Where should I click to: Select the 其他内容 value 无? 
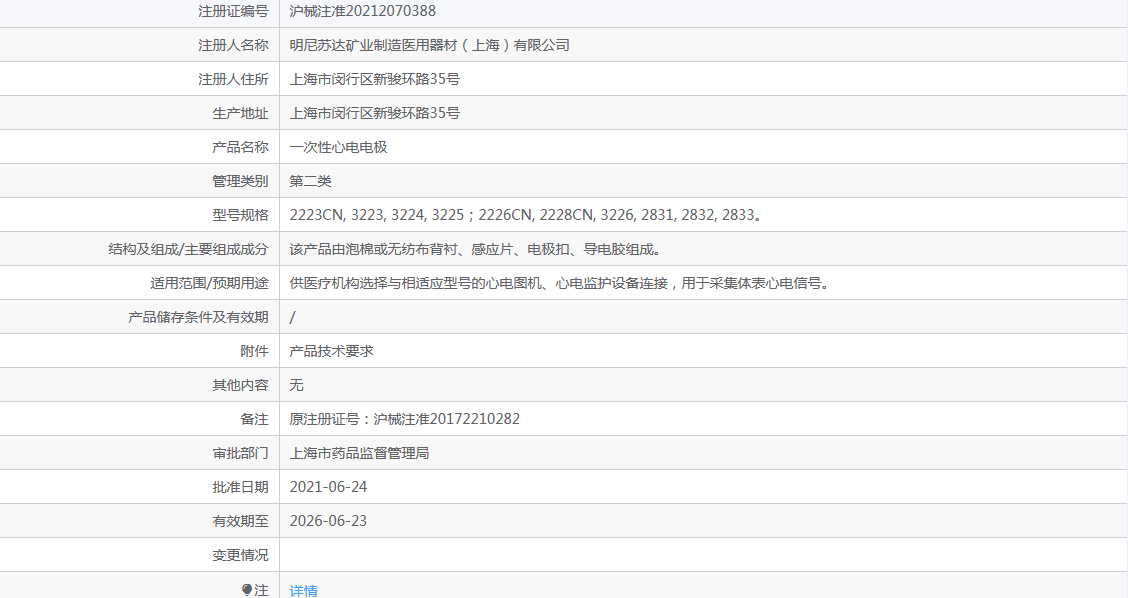click(296, 385)
